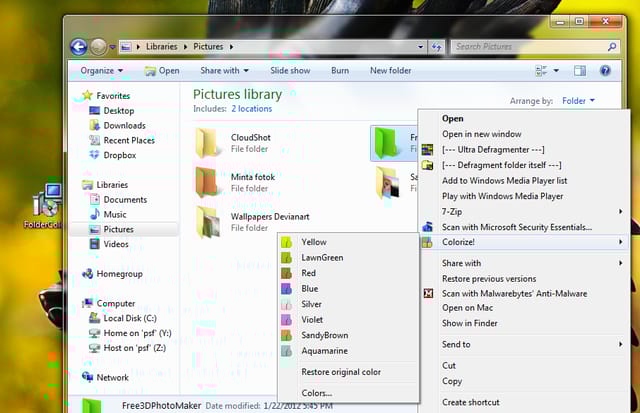Image resolution: width=640 pixels, height=413 pixels.
Task: Open the 2 locations link
Action: (x=251, y=109)
